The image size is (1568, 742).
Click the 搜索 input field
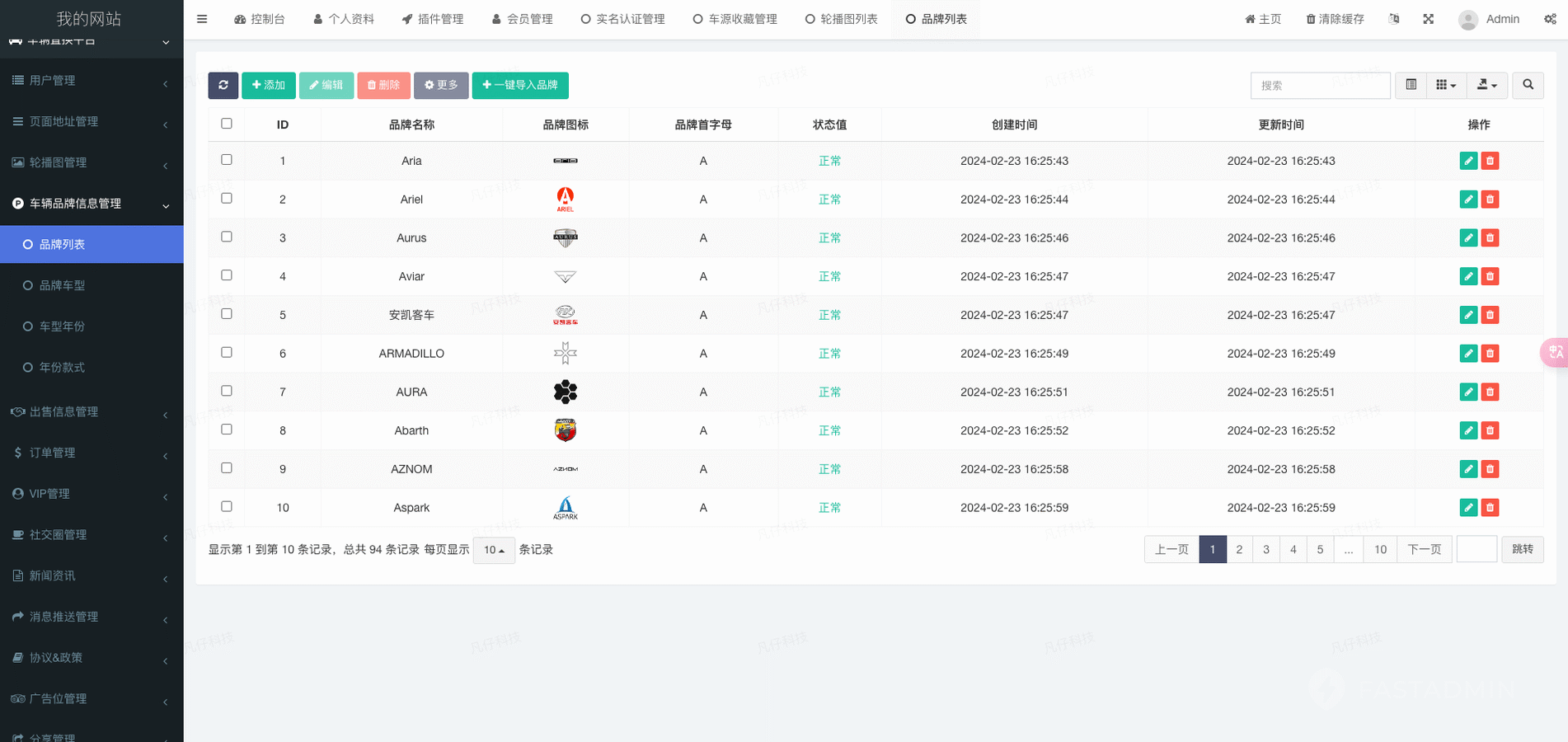tap(1320, 85)
